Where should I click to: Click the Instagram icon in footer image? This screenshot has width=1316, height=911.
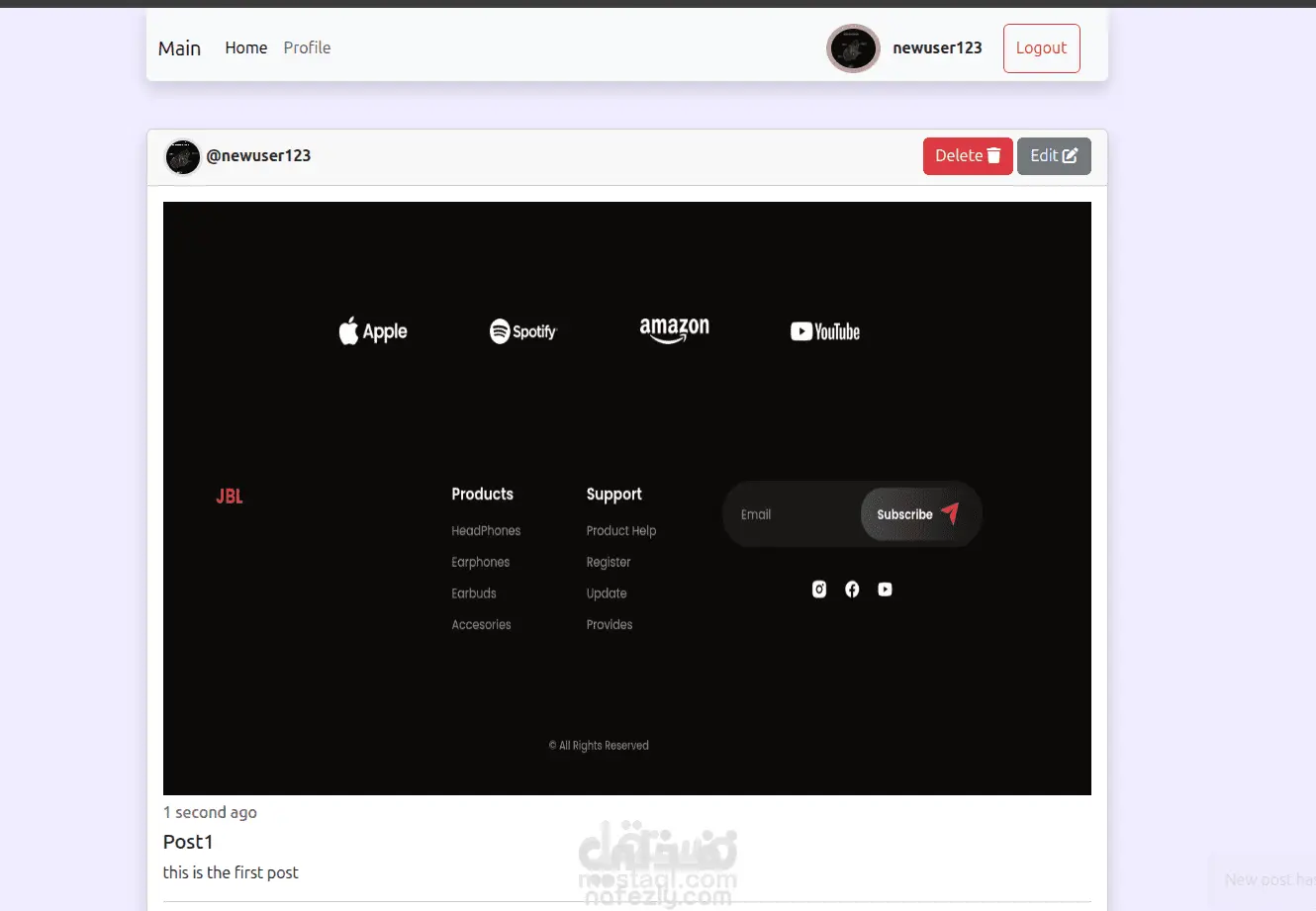819,590
